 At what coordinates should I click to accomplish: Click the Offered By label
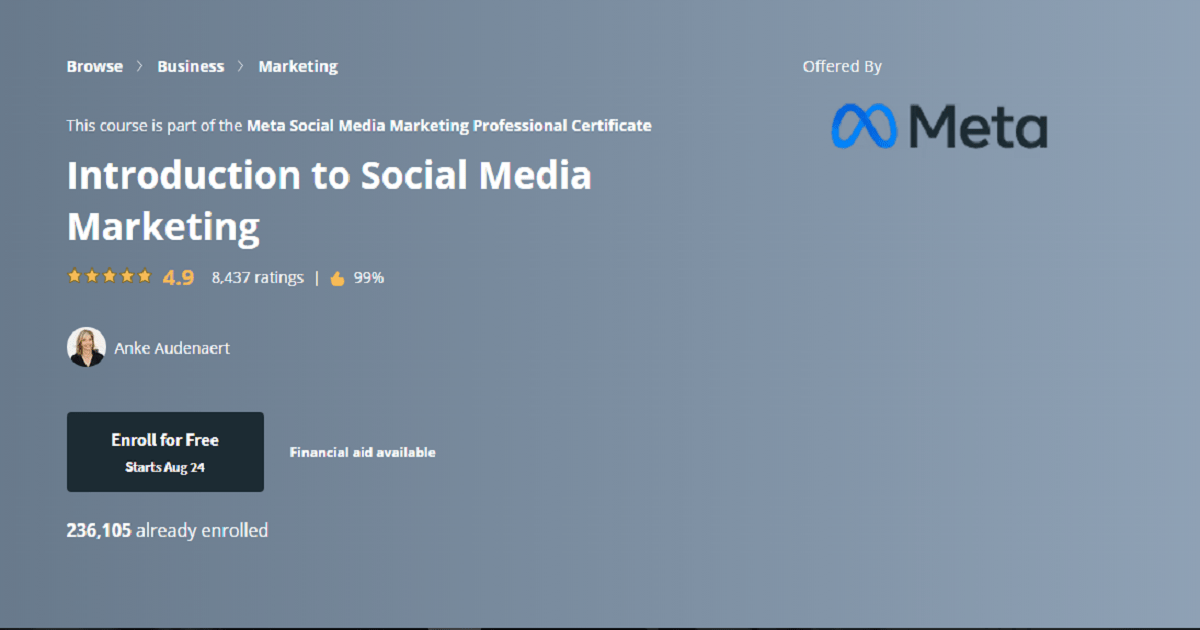point(842,67)
